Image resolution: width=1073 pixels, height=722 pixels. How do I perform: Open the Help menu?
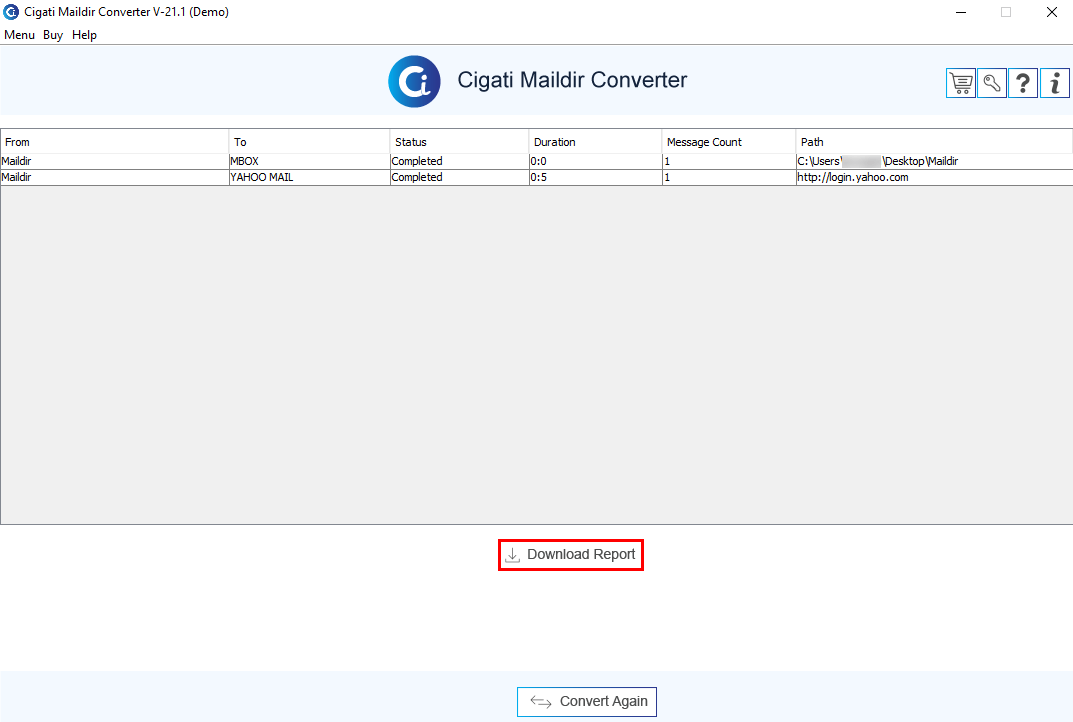click(84, 35)
